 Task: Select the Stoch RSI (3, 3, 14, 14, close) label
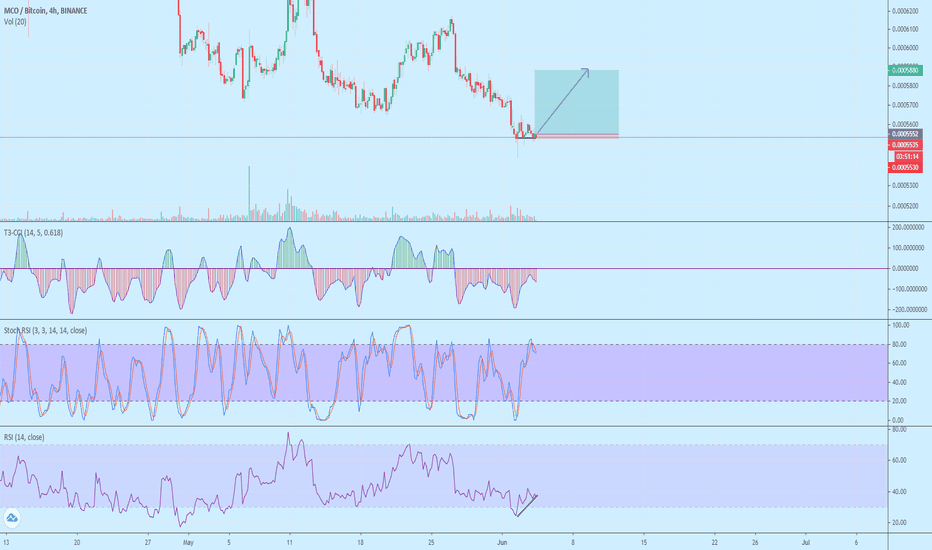[45, 330]
